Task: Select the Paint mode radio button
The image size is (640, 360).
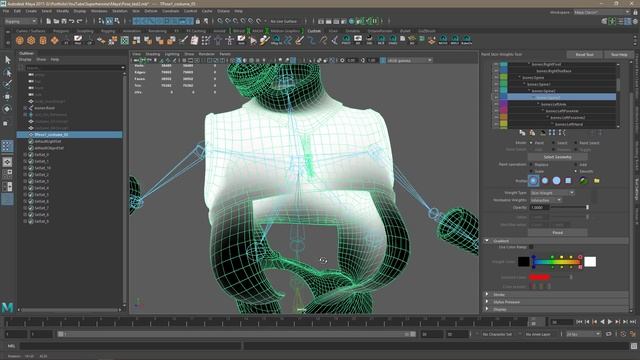Action: point(531,143)
